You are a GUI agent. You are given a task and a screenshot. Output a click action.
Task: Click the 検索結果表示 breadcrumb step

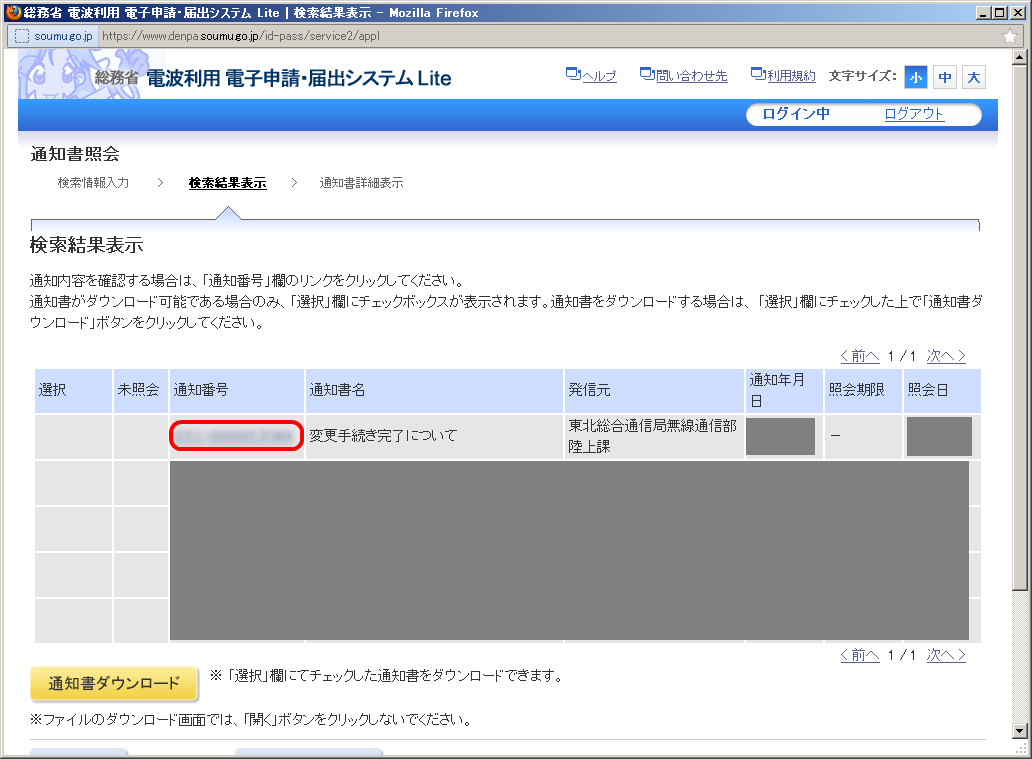[x=227, y=183]
